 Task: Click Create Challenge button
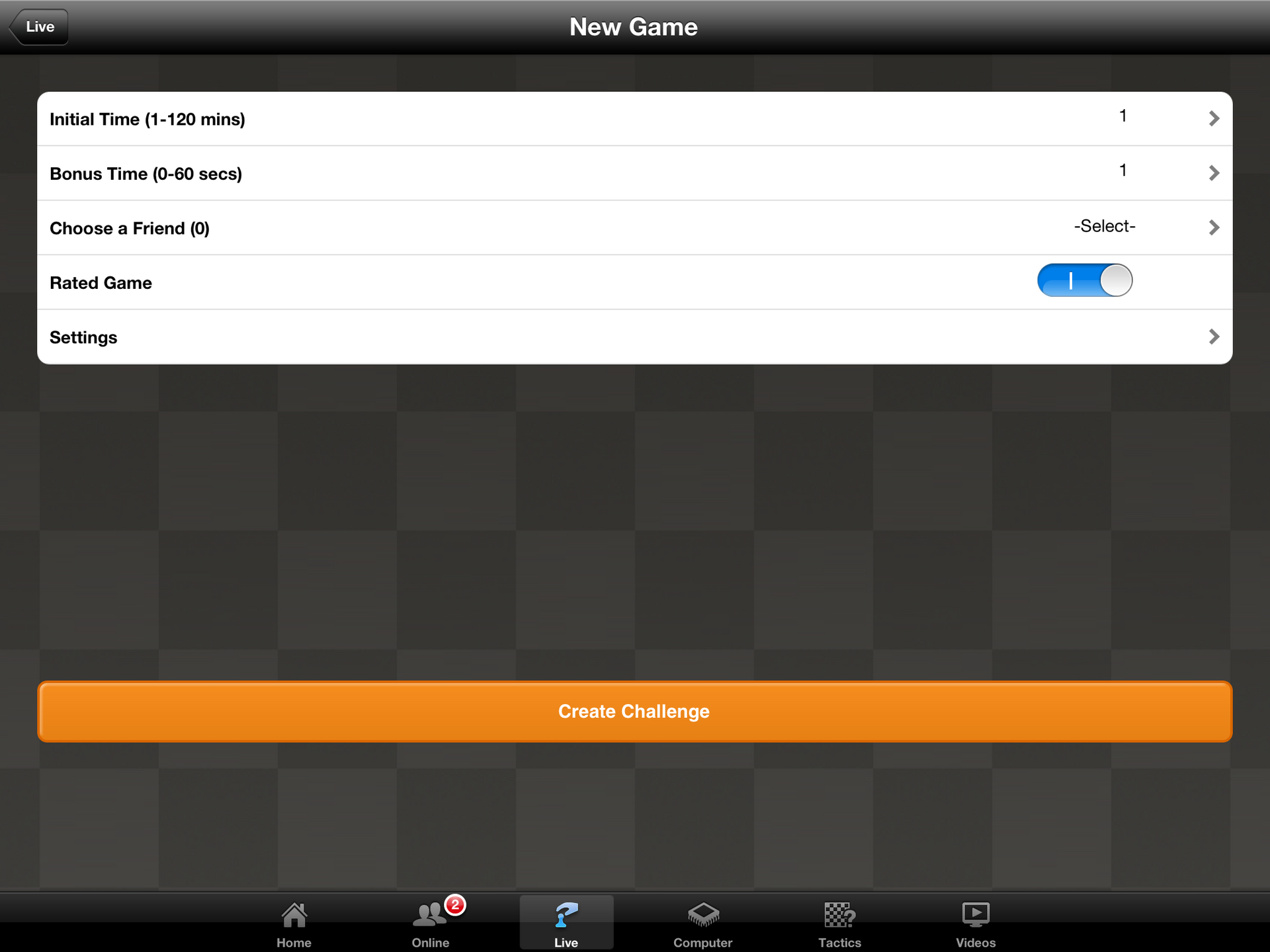[x=634, y=711]
